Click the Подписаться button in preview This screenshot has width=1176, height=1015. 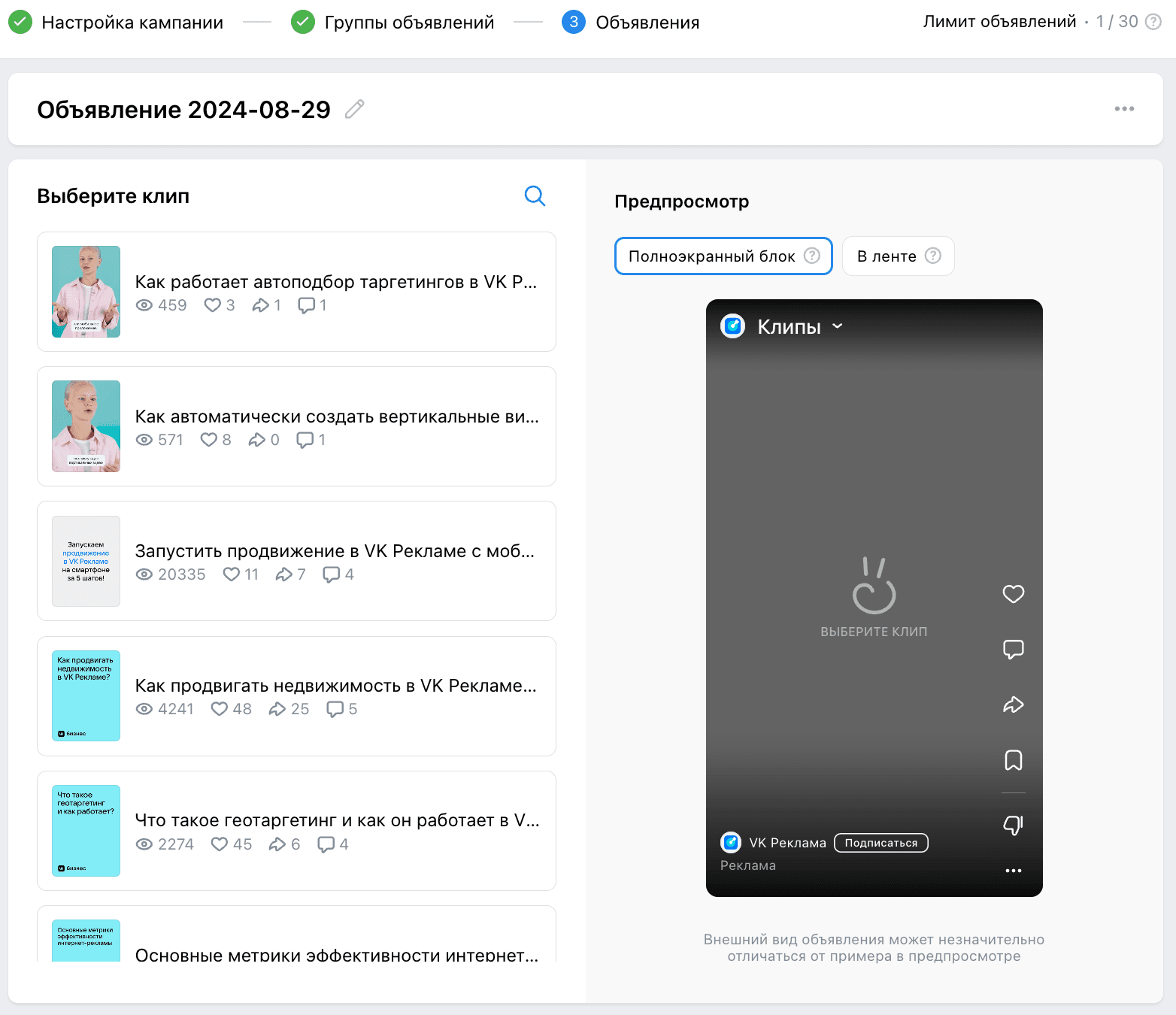coord(881,843)
